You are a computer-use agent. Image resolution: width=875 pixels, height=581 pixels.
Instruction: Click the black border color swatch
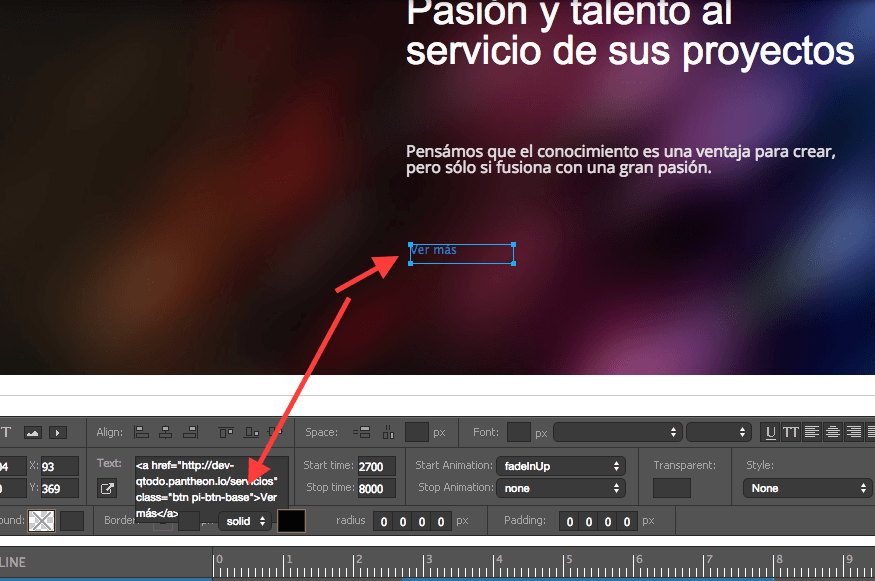291,521
